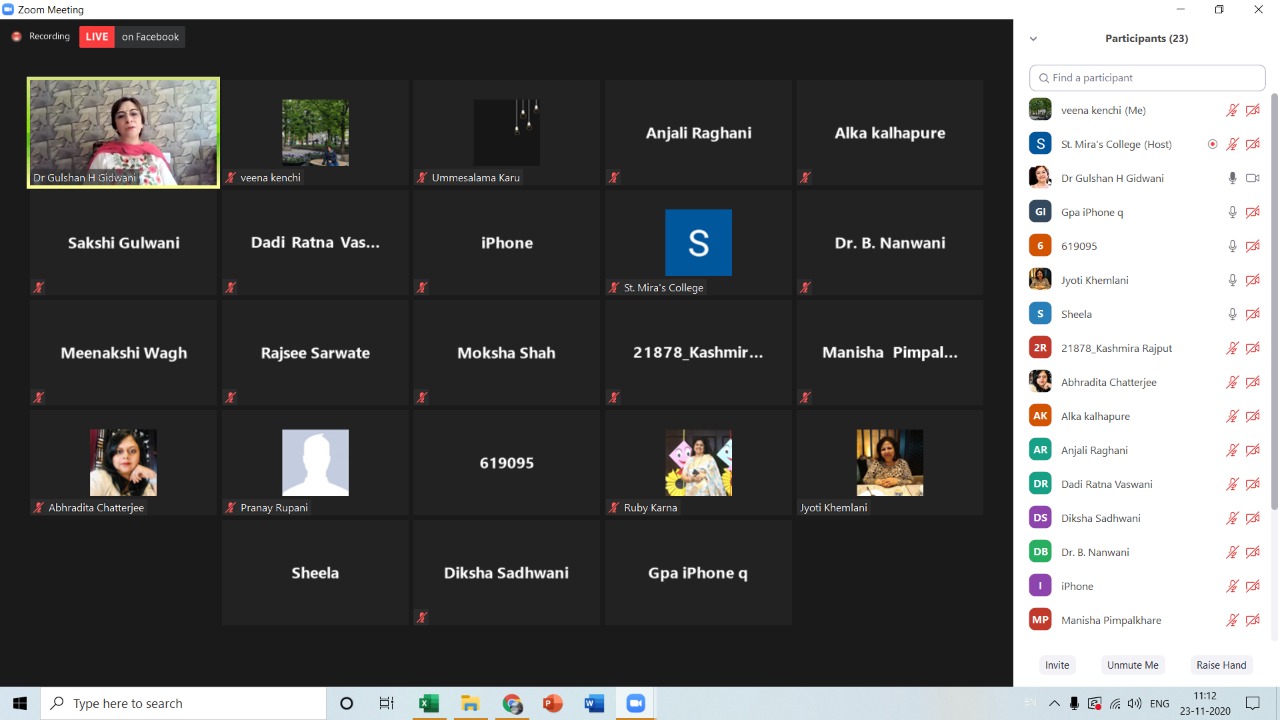
Task: Click Dr Gulshan H Gidwani's microphone icon
Action: 1233,178
